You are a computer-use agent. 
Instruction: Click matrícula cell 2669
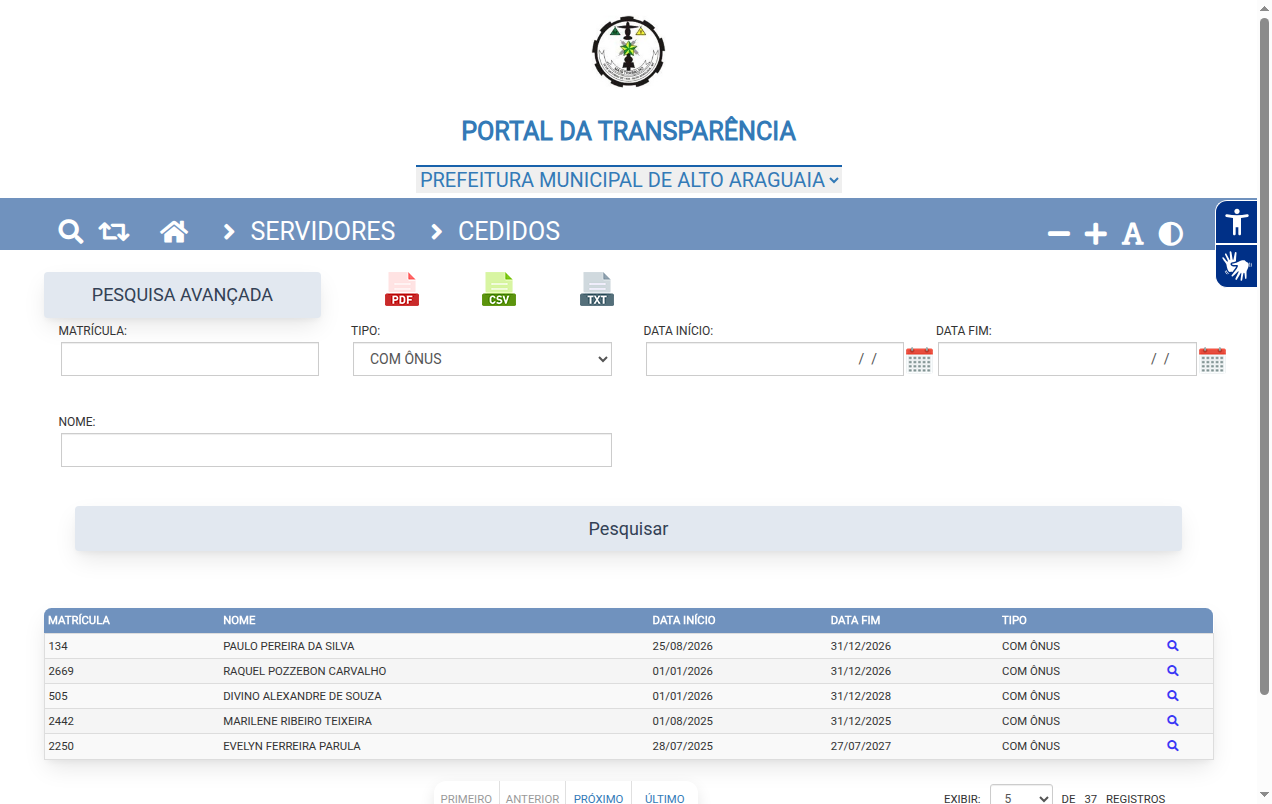pyautogui.click(x=61, y=671)
